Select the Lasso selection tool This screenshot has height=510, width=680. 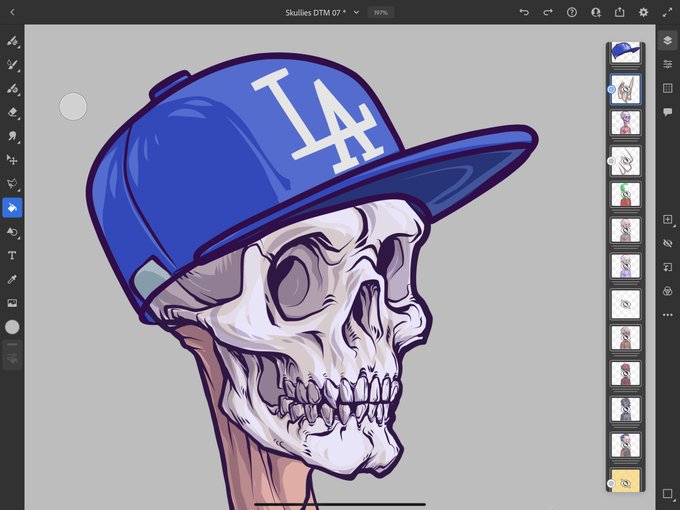[12, 183]
